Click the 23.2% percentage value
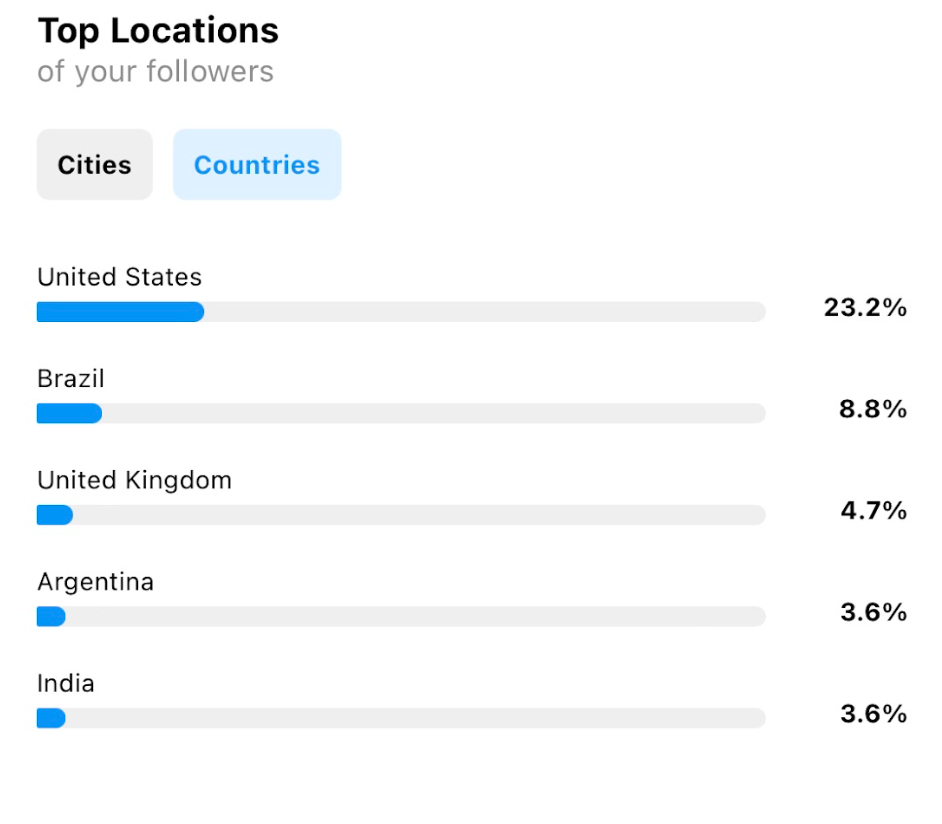This screenshot has height=824, width=942. [x=865, y=307]
